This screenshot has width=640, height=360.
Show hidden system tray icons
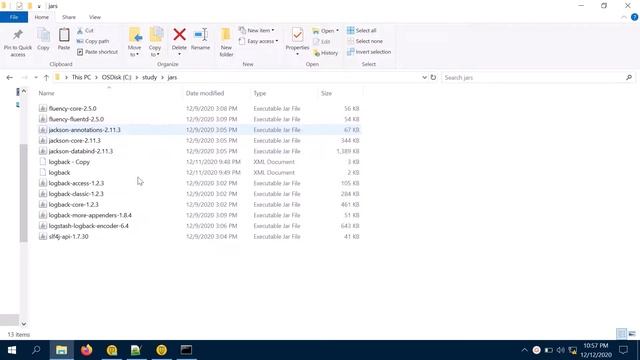coord(524,350)
